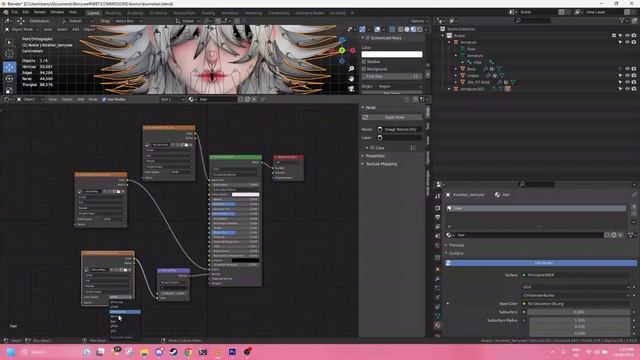The width and height of the screenshot is (640, 360).
Task: Open Render properties tab icon
Action: coord(438,208)
